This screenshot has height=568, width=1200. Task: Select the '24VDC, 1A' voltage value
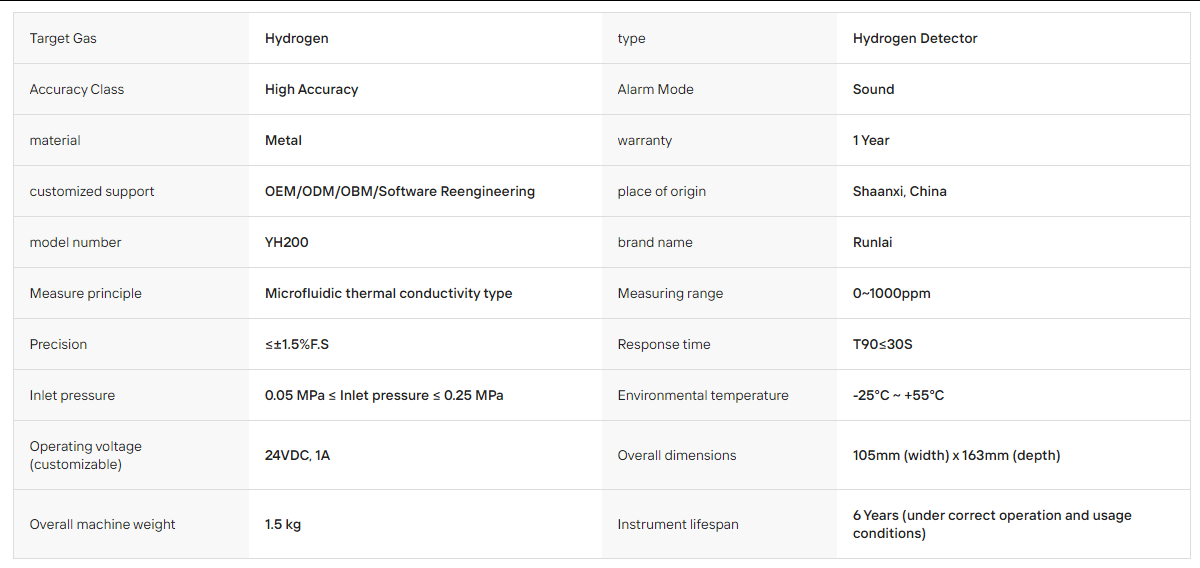297,456
